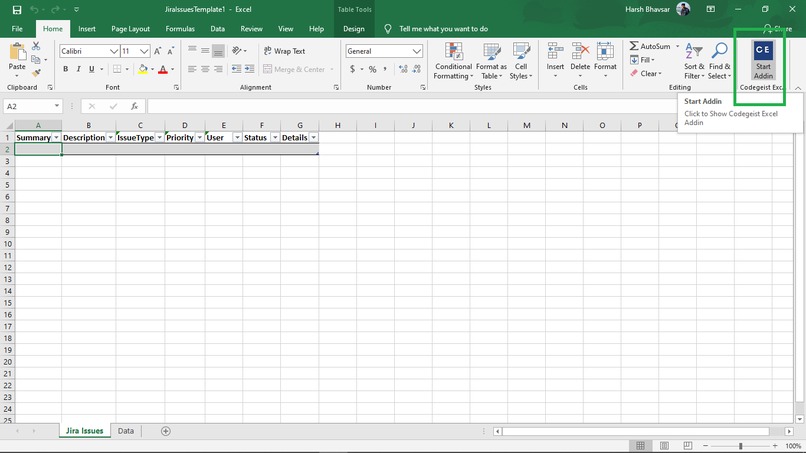Switch to Page Layout view in status bar

[x=664, y=446]
